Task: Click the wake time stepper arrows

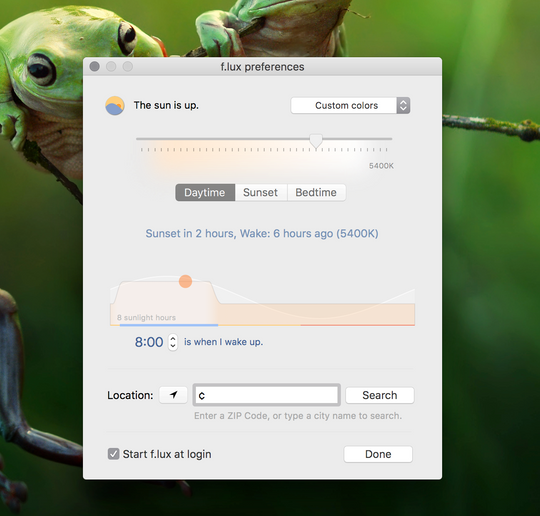Action: pos(173,342)
